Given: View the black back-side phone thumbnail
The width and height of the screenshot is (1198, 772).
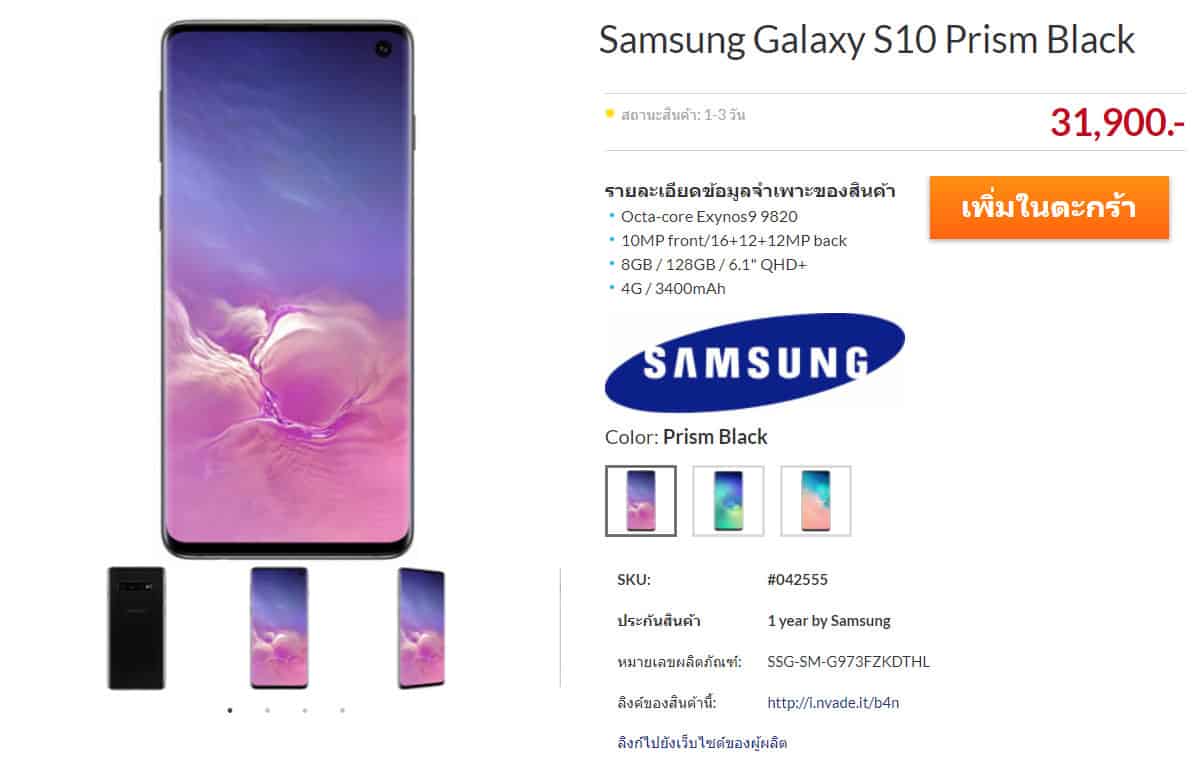Looking at the screenshot, I should (136, 628).
